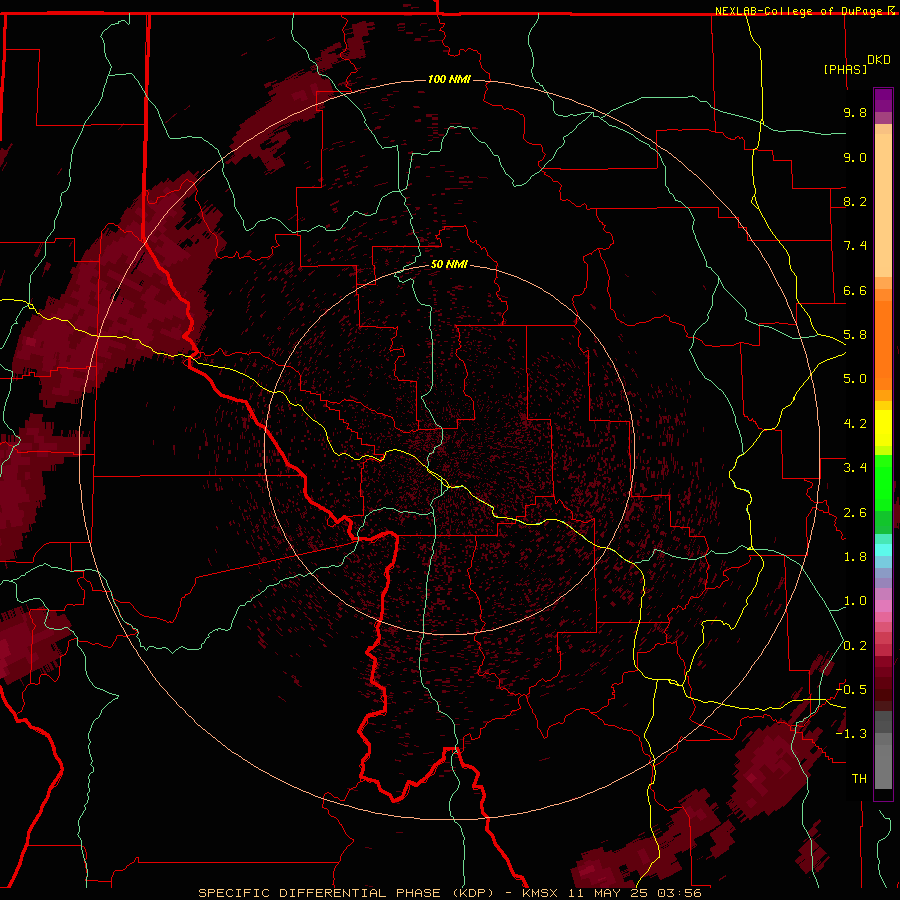This screenshot has width=900, height=900.
Task: Click the yellow color bar segment
Action: 883,428
